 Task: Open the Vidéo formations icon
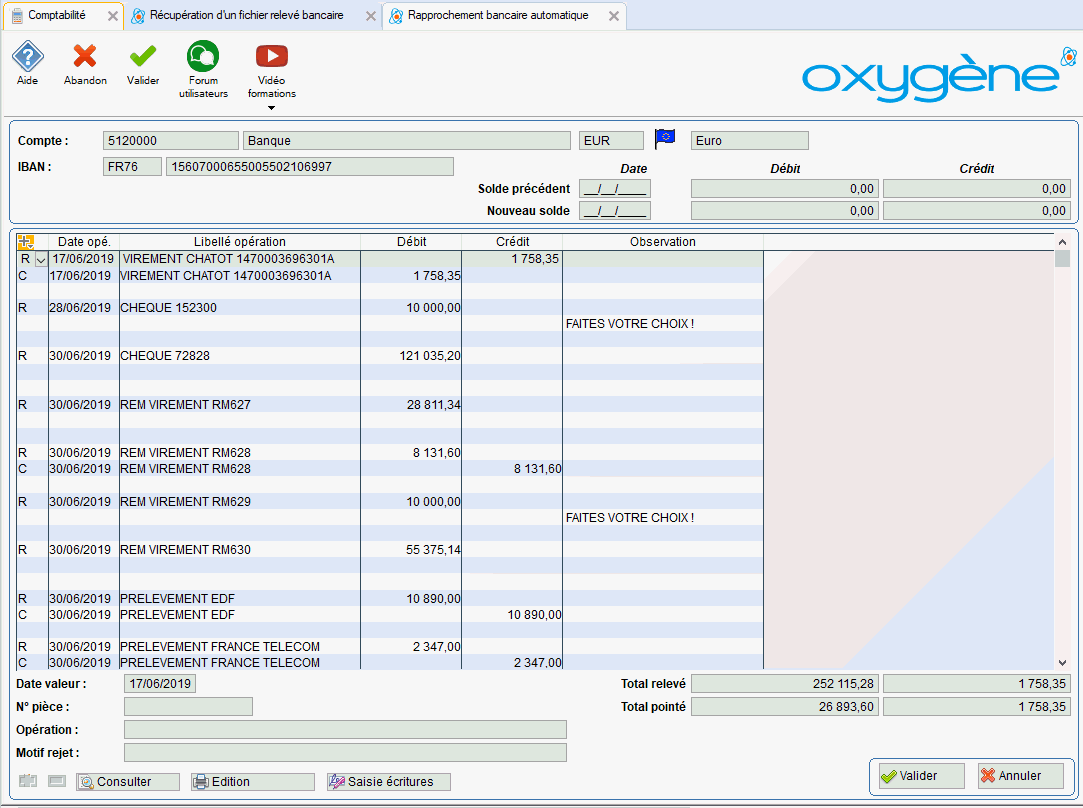coord(271,57)
